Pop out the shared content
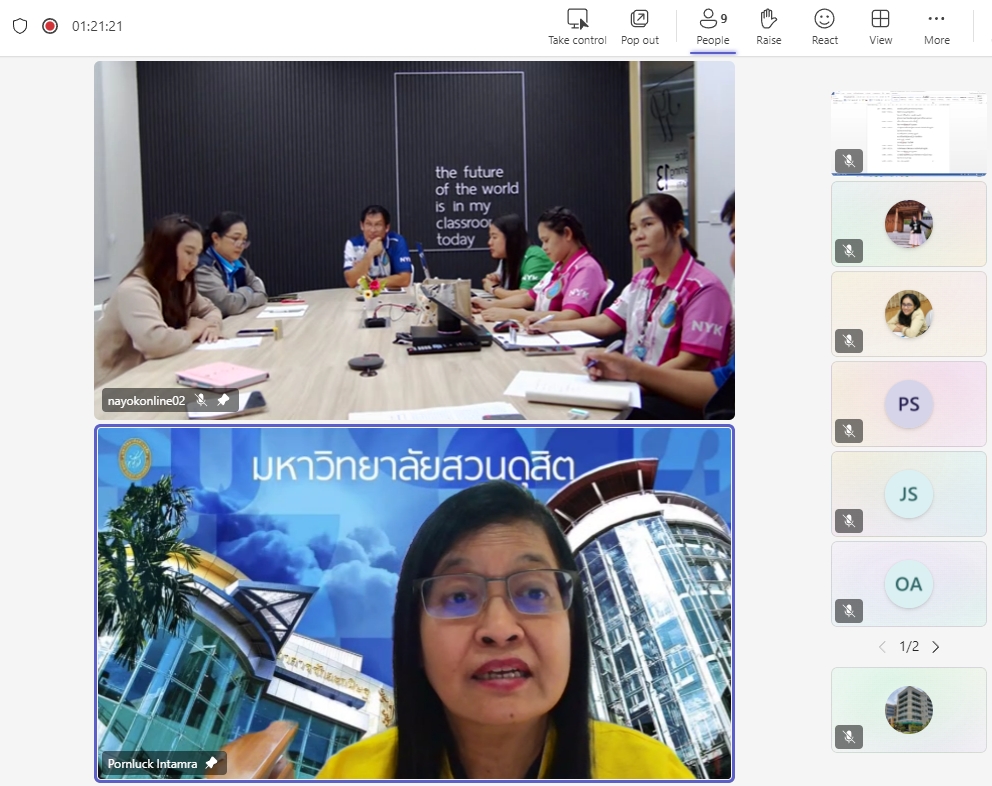992x786 pixels. 640,27
